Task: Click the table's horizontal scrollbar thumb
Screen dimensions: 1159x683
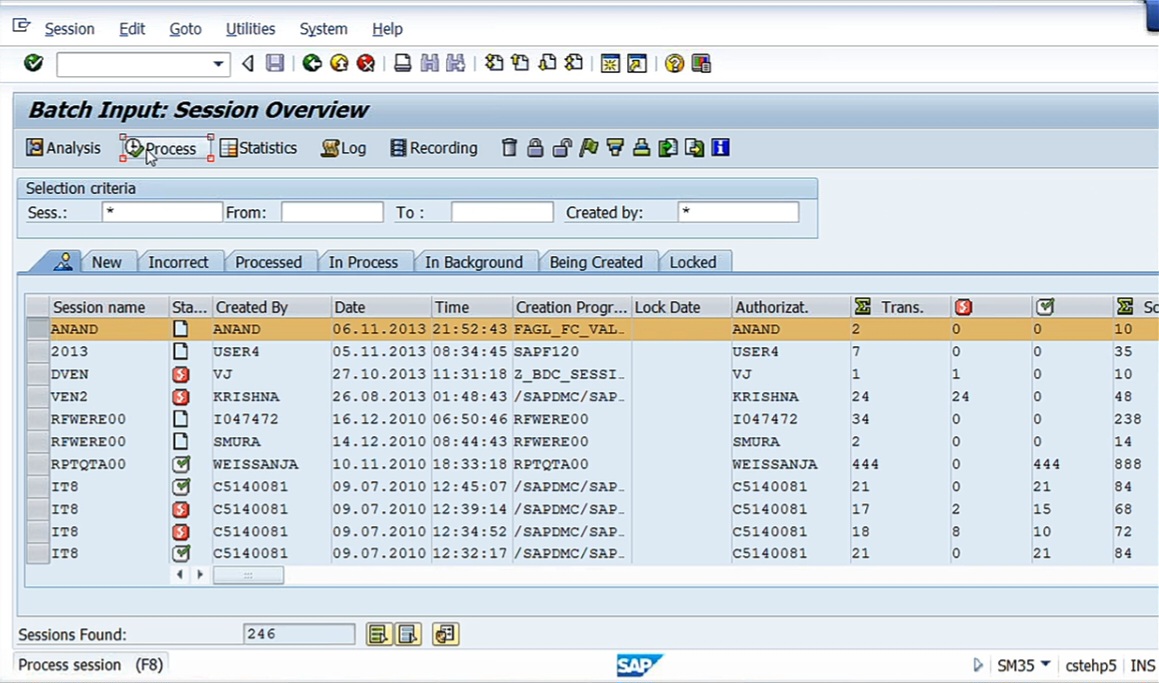Action: pyautogui.click(x=248, y=574)
